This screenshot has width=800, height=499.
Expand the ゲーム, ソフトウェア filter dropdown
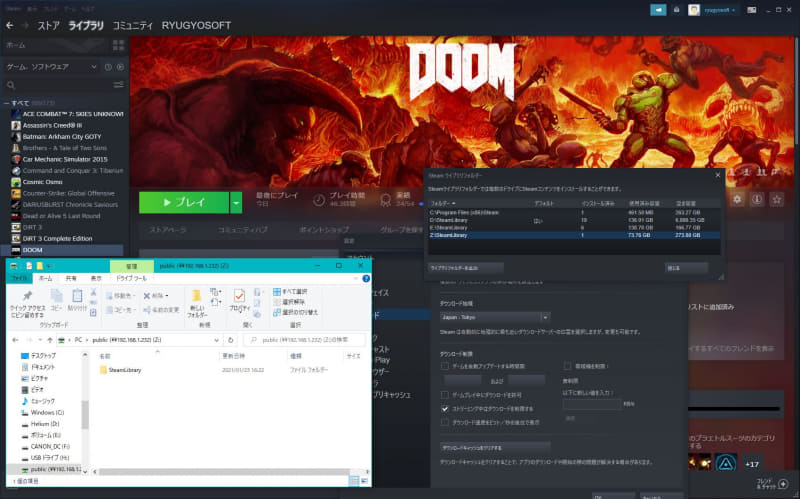click(50, 67)
